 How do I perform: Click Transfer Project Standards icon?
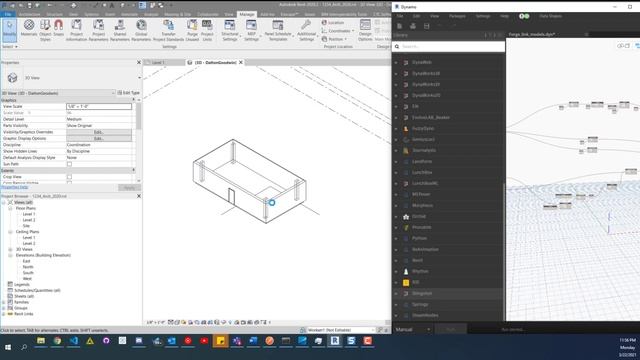pyautogui.click(x=169, y=30)
